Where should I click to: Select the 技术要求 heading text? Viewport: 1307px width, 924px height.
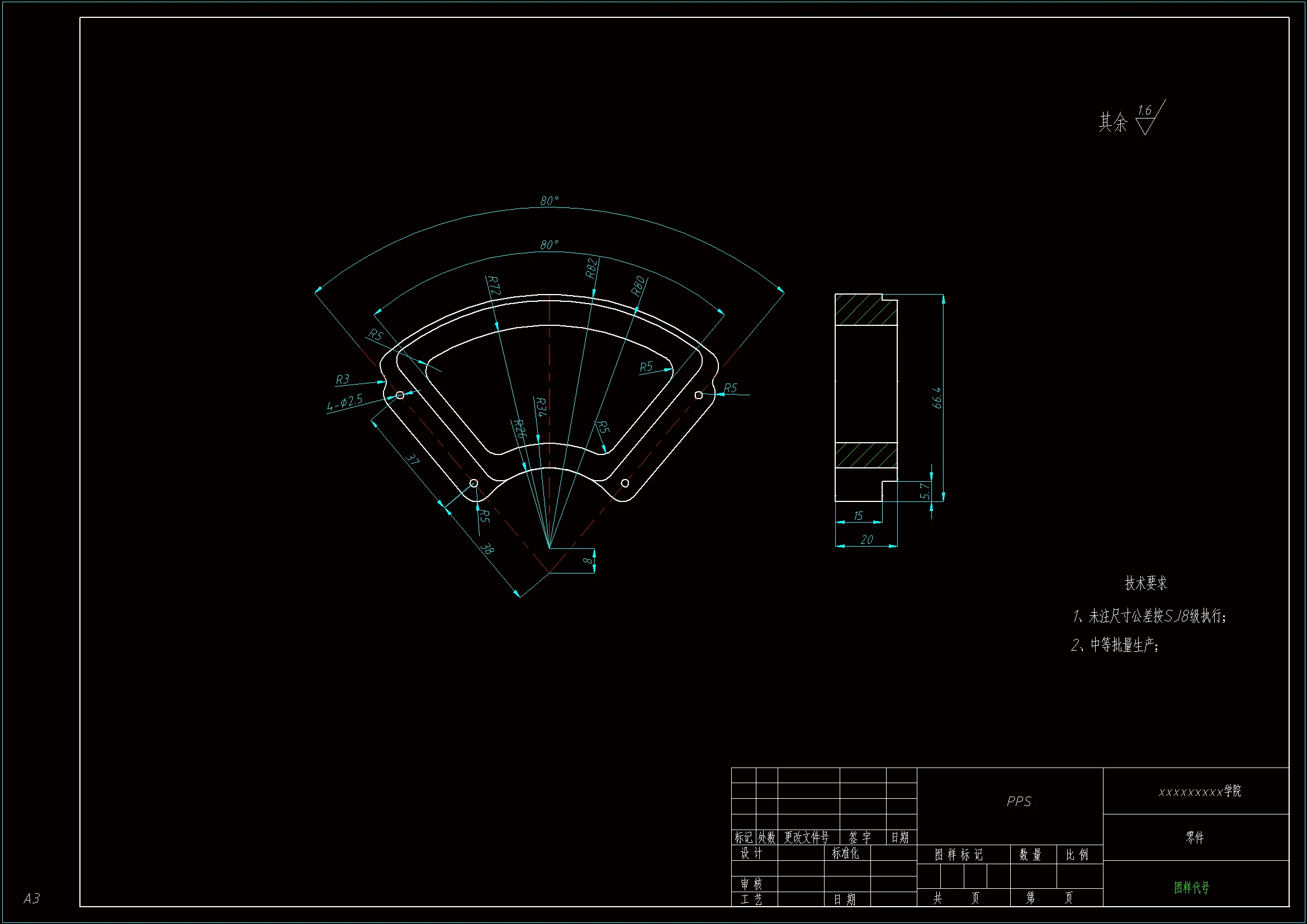(x=1145, y=583)
